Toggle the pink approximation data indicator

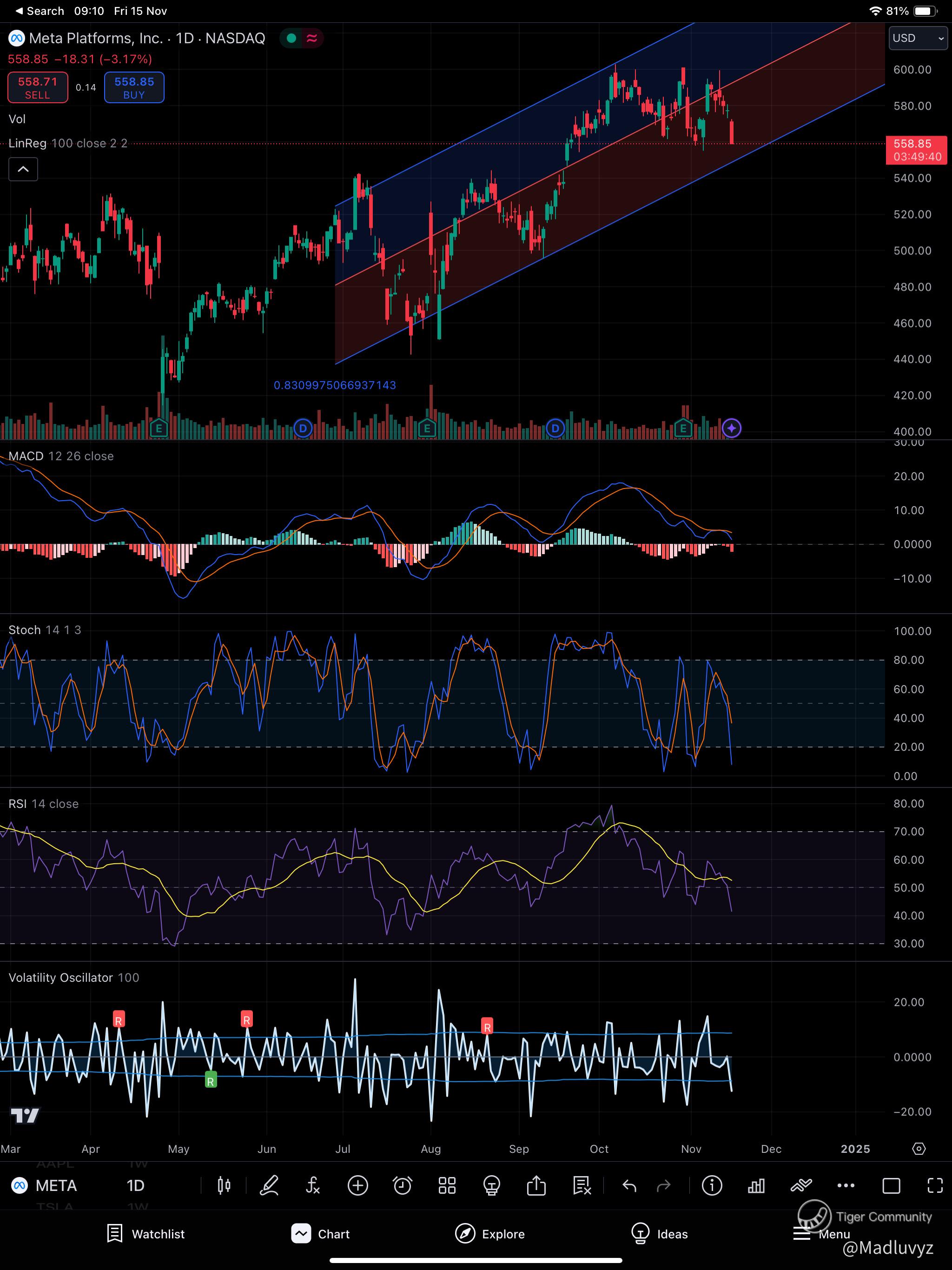312,39
